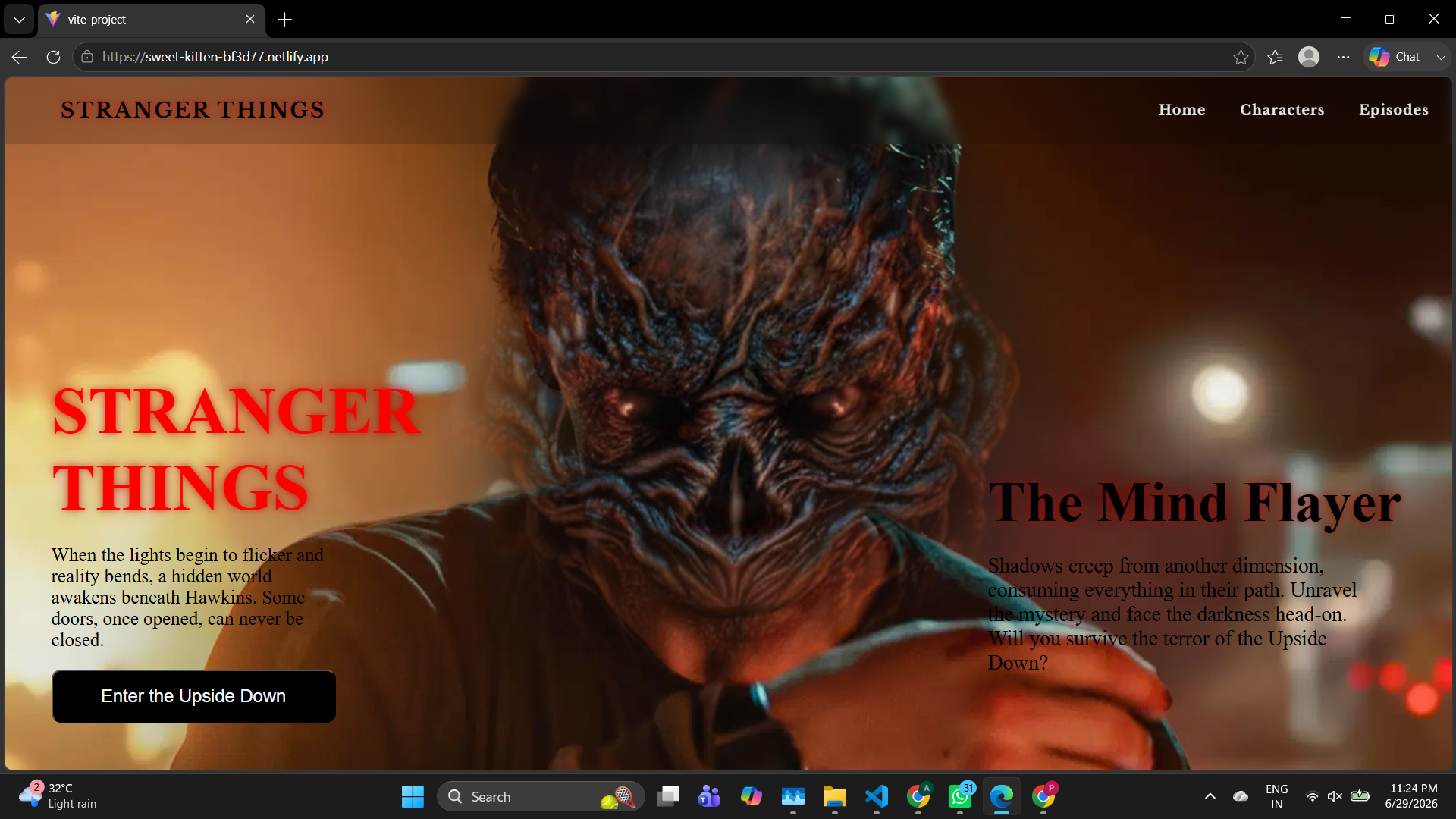Viewport: 1456px width, 819px height.
Task: Open File Explorer from taskbar
Action: pyautogui.click(x=835, y=797)
